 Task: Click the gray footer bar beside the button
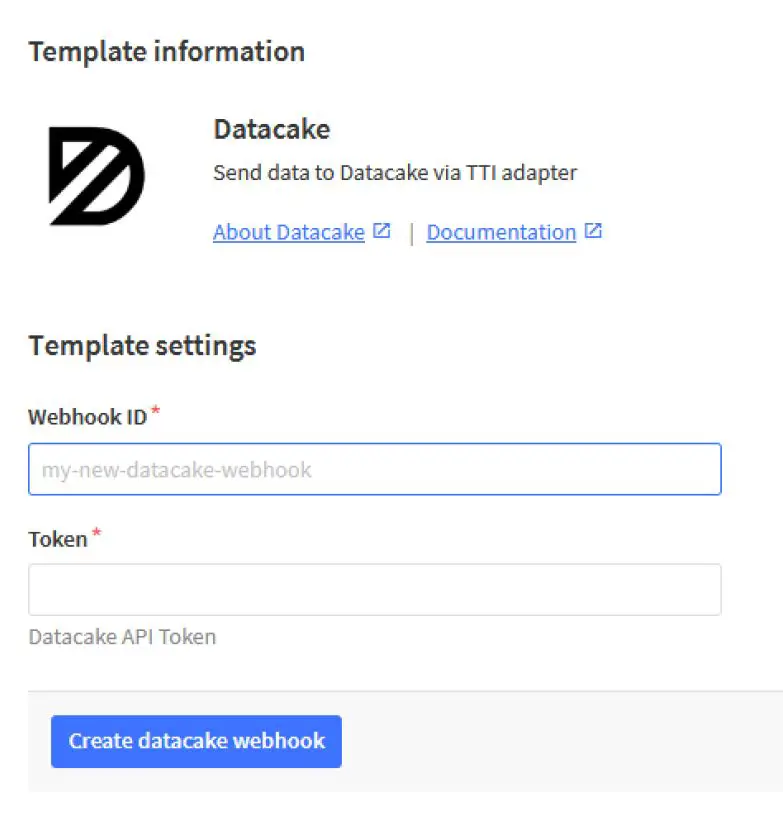point(560,741)
